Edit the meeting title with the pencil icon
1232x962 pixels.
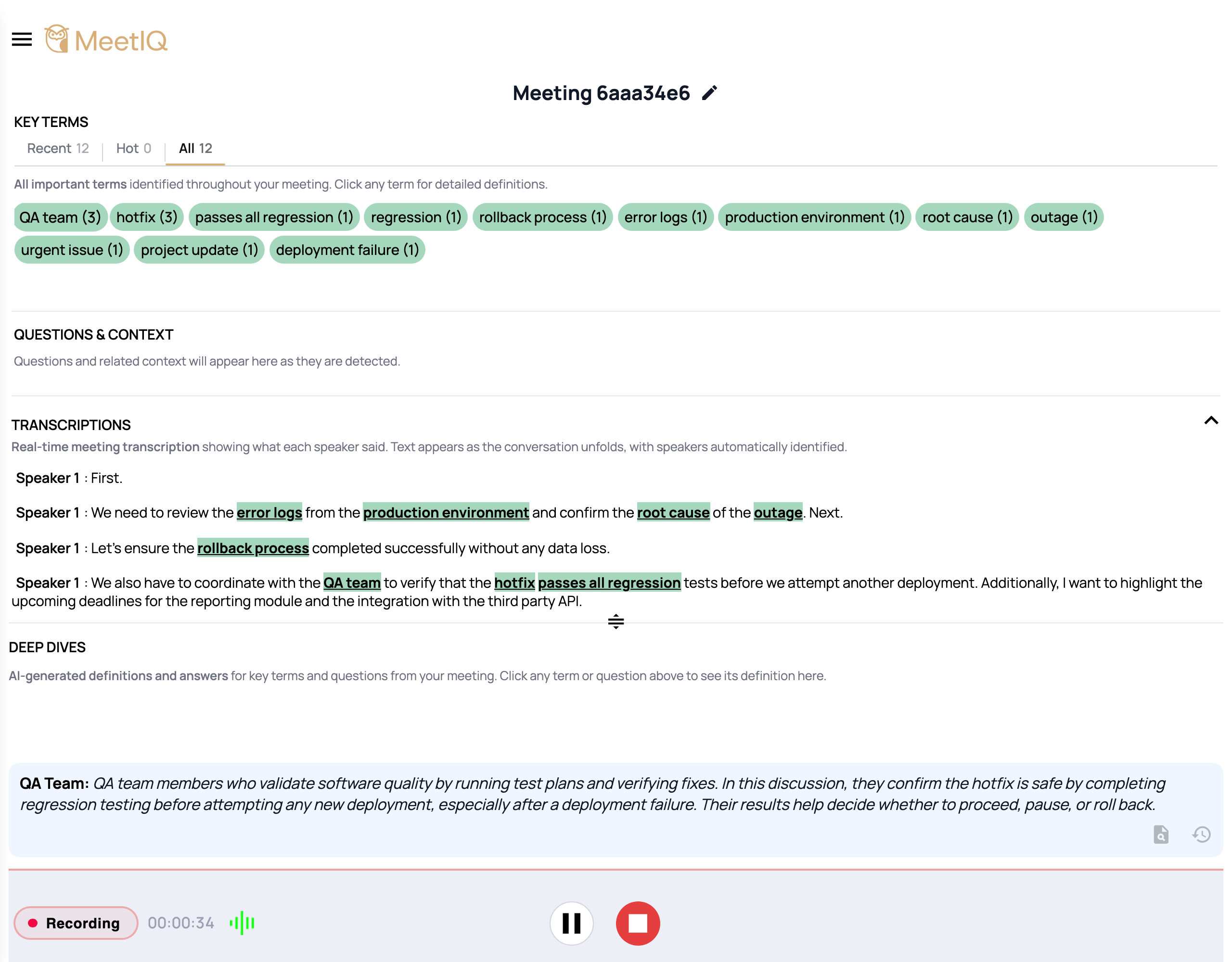click(x=709, y=93)
